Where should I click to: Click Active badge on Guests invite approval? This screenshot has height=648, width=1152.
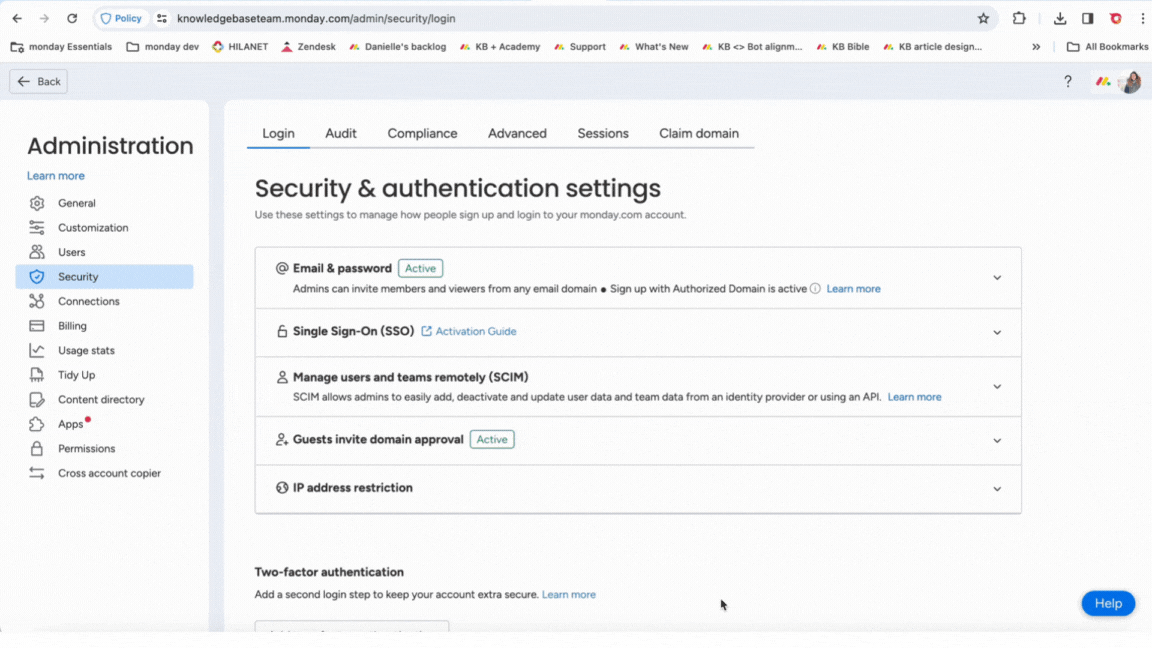pyautogui.click(x=492, y=439)
